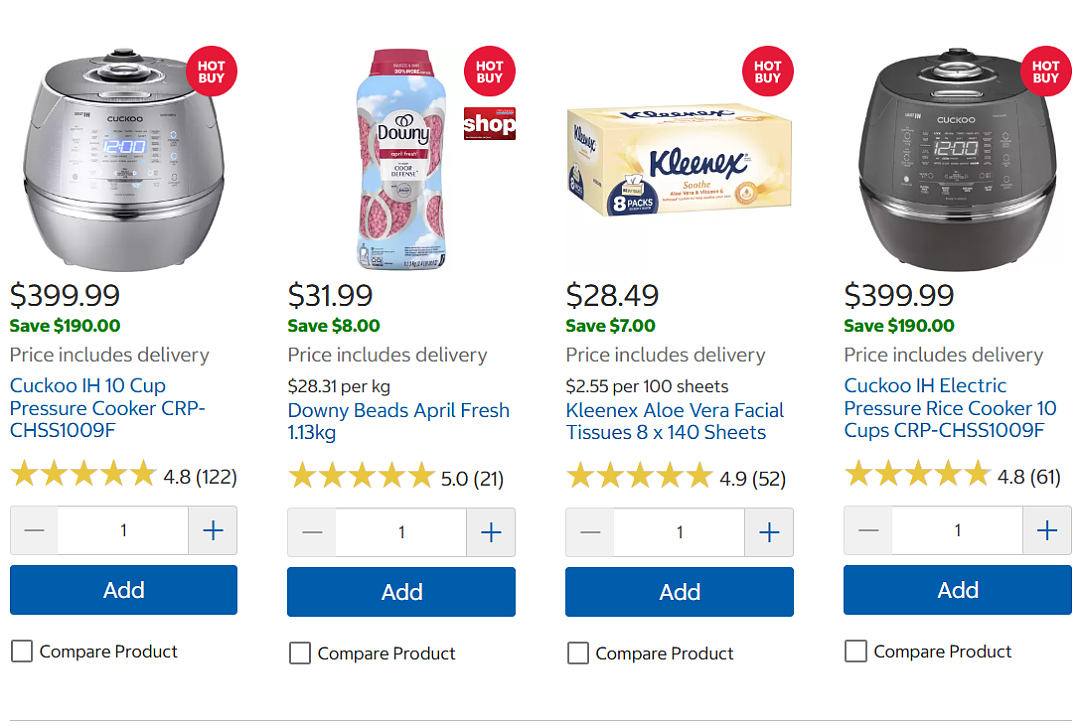Image resolution: width=1080 pixels, height=727 pixels.
Task: Tick Compare Product for Downy Beads
Action: click(300, 653)
